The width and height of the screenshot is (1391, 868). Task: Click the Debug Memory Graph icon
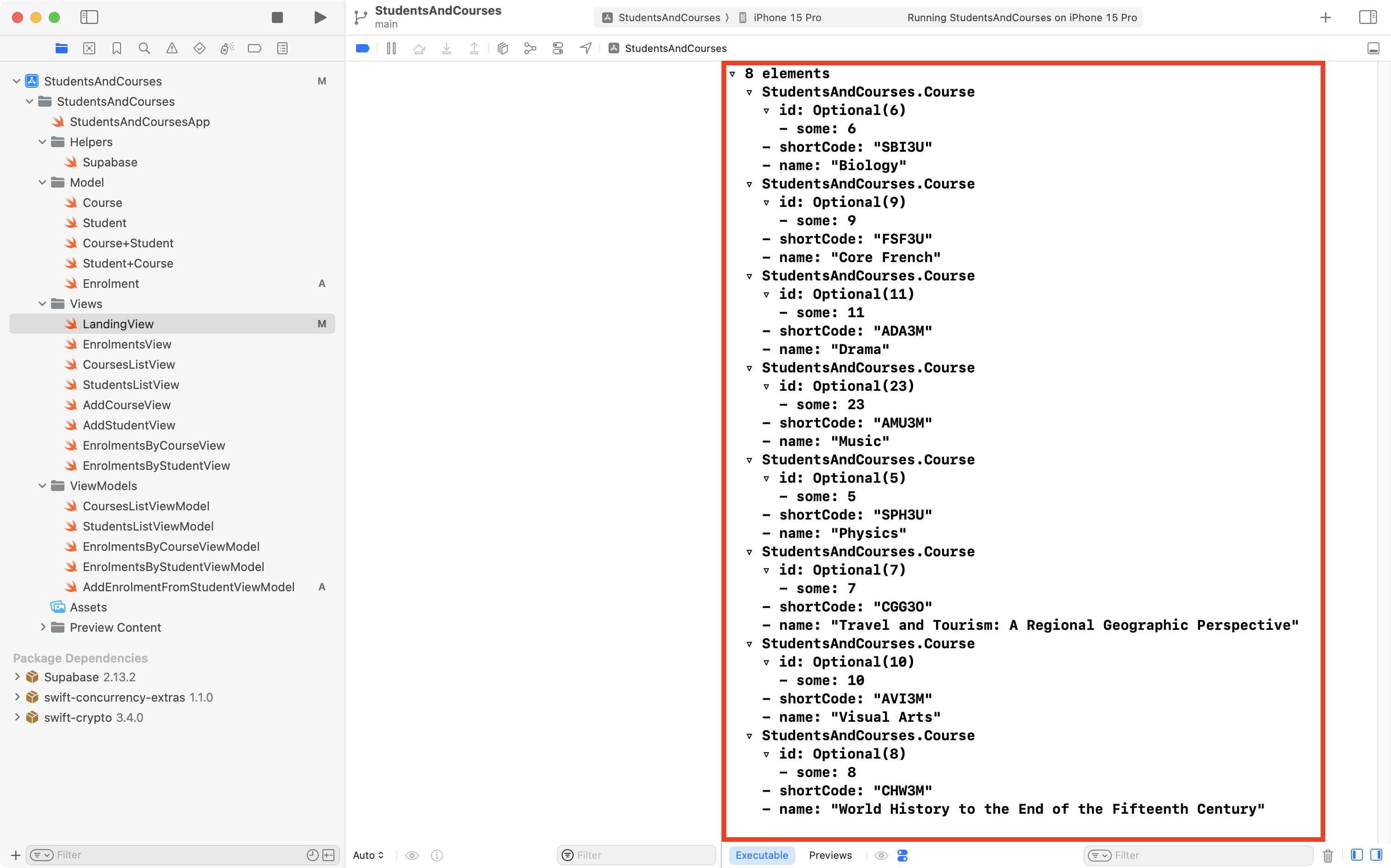pyautogui.click(x=529, y=48)
